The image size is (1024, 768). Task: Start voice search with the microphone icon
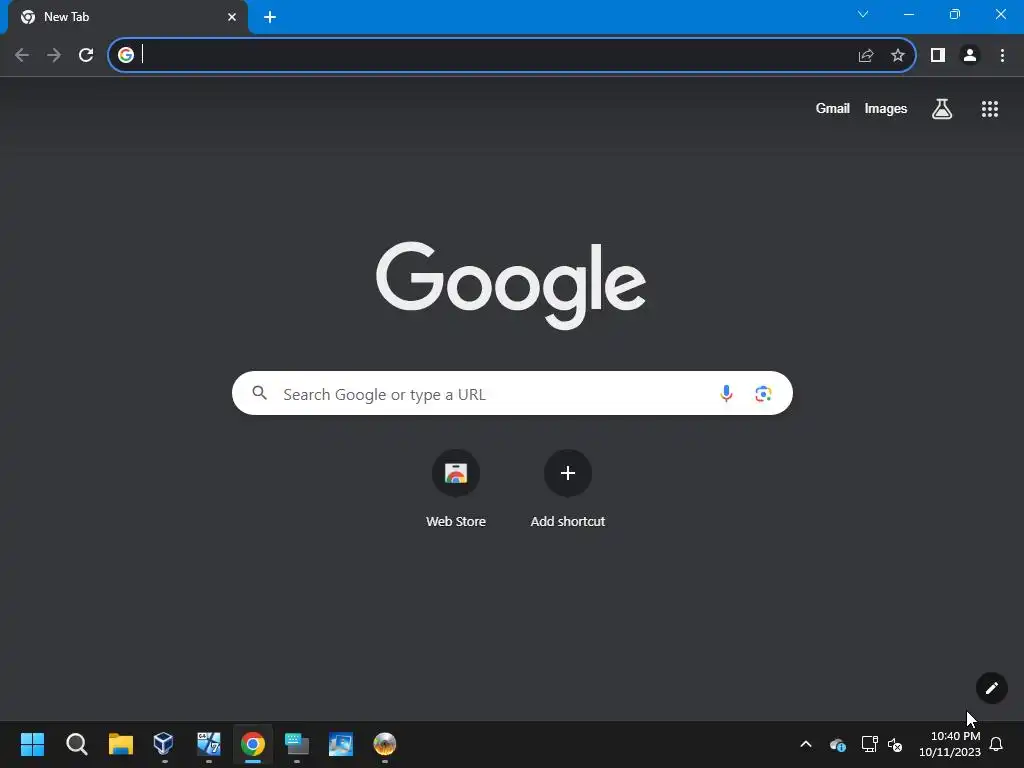pyautogui.click(x=726, y=393)
